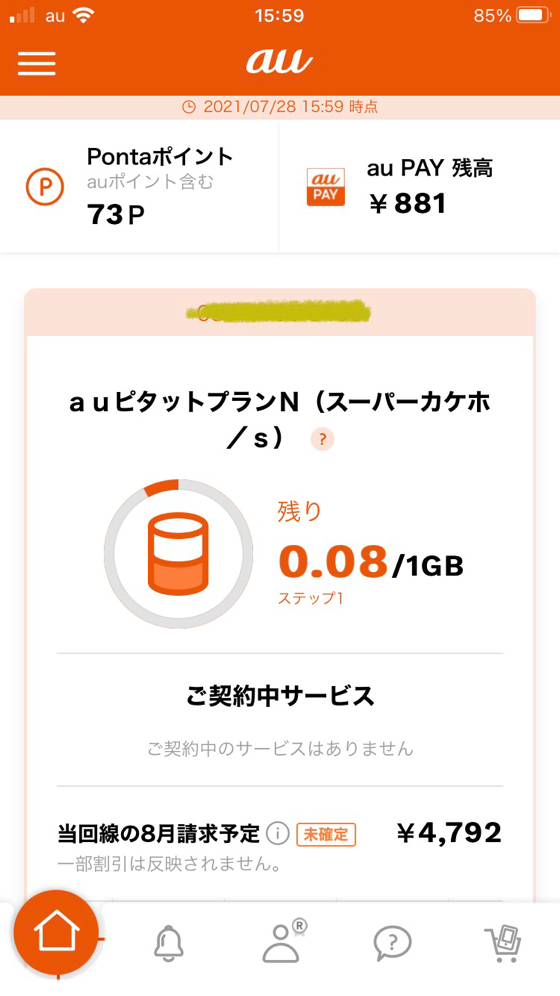Tap the circular data usage gauge ring
The width and height of the screenshot is (560, 996).
(x=178, y=554)
